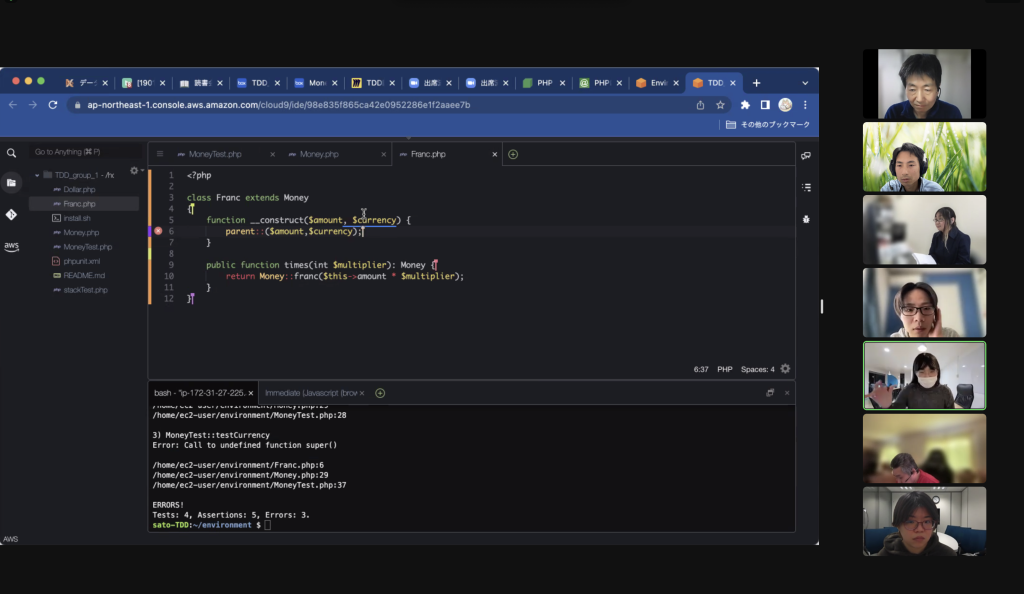Add a new terminal tab with plus icon
This screenshot has height=594, width=1024.
380,393
